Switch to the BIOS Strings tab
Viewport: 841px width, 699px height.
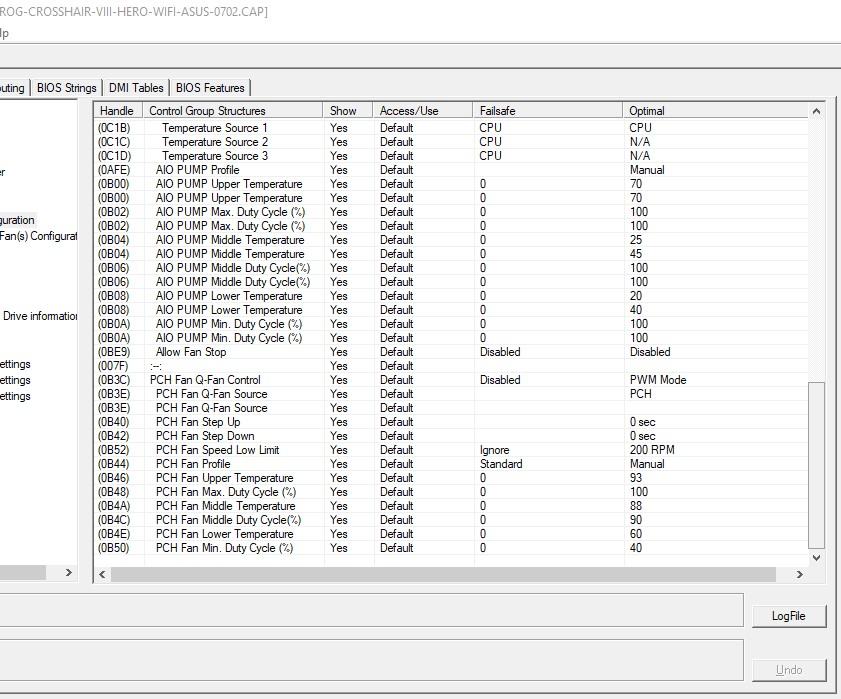(67, 87)
